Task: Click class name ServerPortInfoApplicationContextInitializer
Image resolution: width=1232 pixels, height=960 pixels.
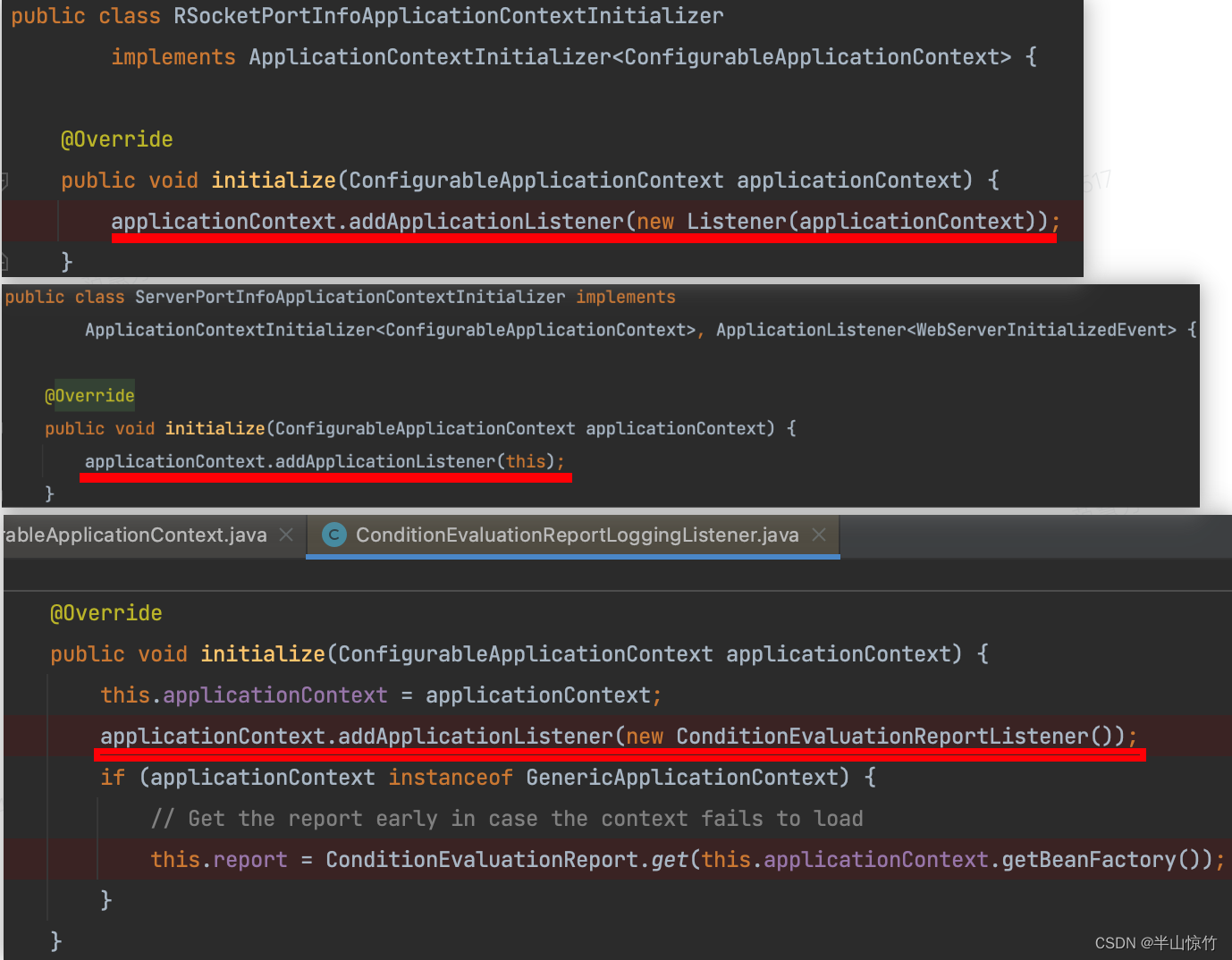Action: (x=350, y=297)
